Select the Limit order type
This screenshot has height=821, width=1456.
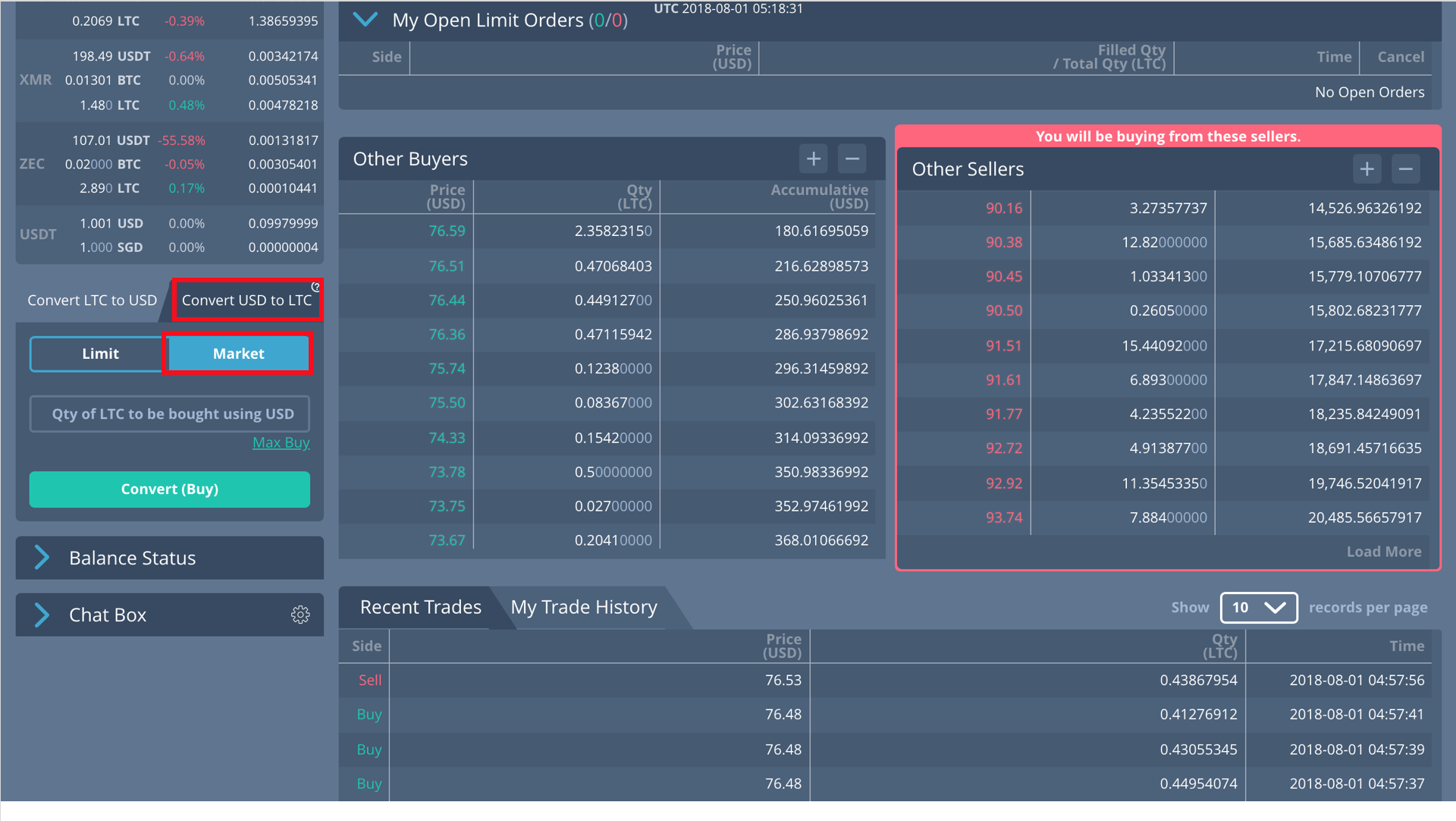pos(100,354)
